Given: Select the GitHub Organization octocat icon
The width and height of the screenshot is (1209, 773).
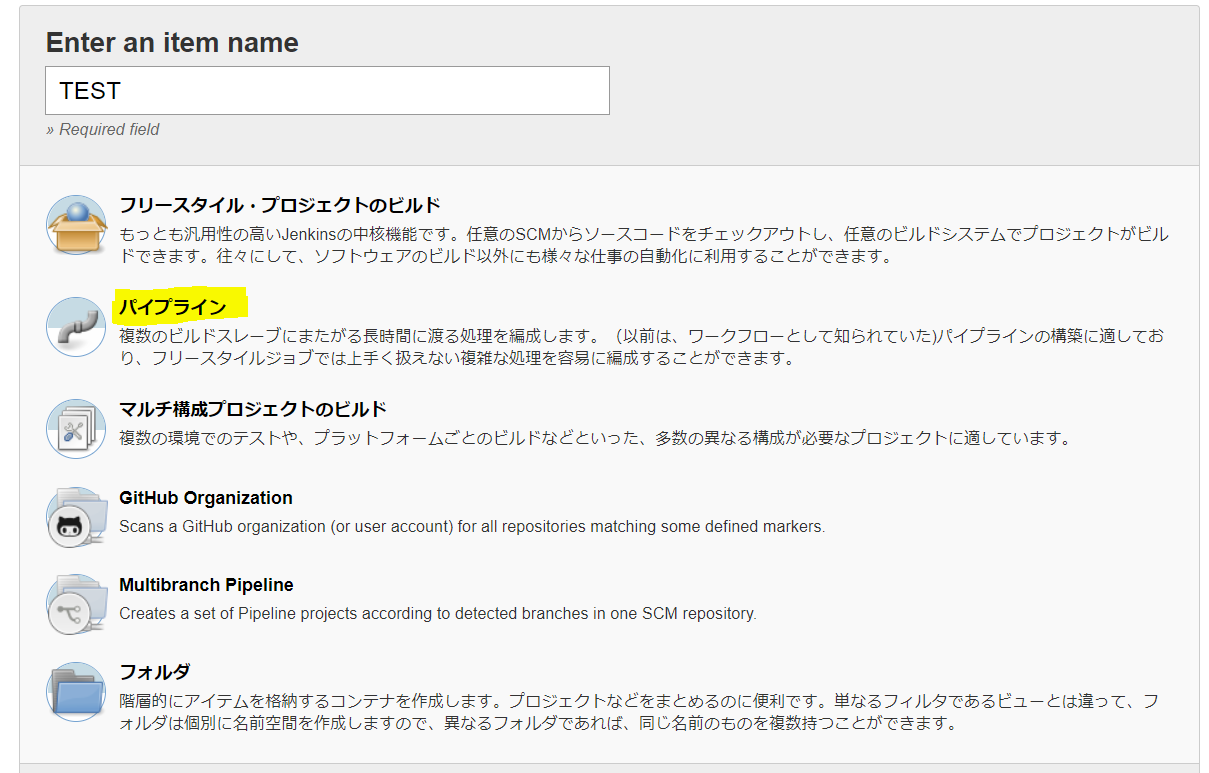Looking at the screenshot, I should (x=76, y=517).
